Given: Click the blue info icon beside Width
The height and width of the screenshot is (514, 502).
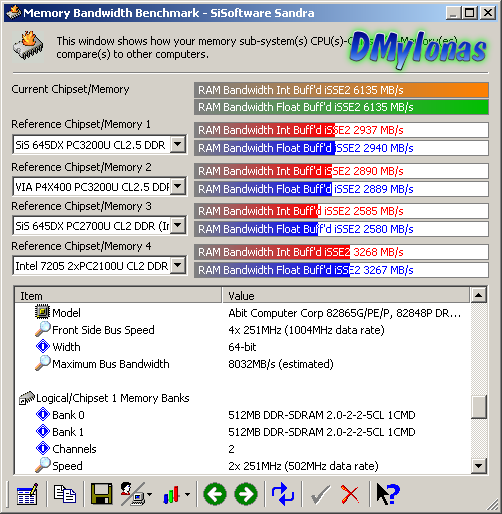Looking at the screenshot, I should pyautogui.click(x=43, y=346).
